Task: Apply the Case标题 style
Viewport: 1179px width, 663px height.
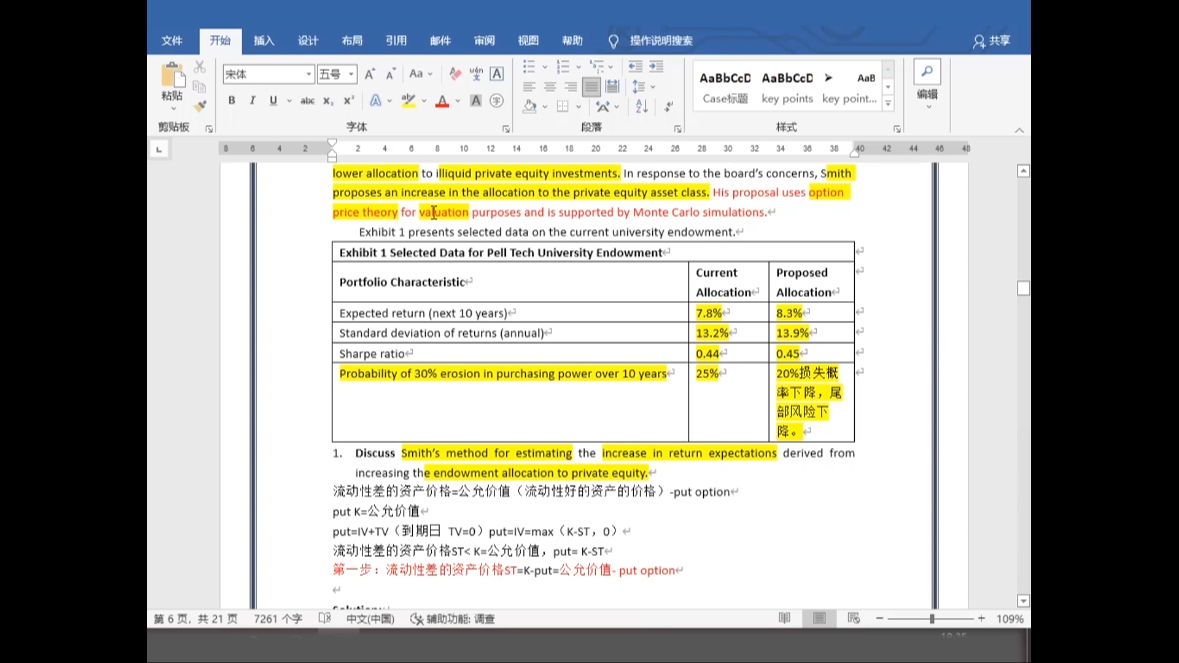Action: 725,86
